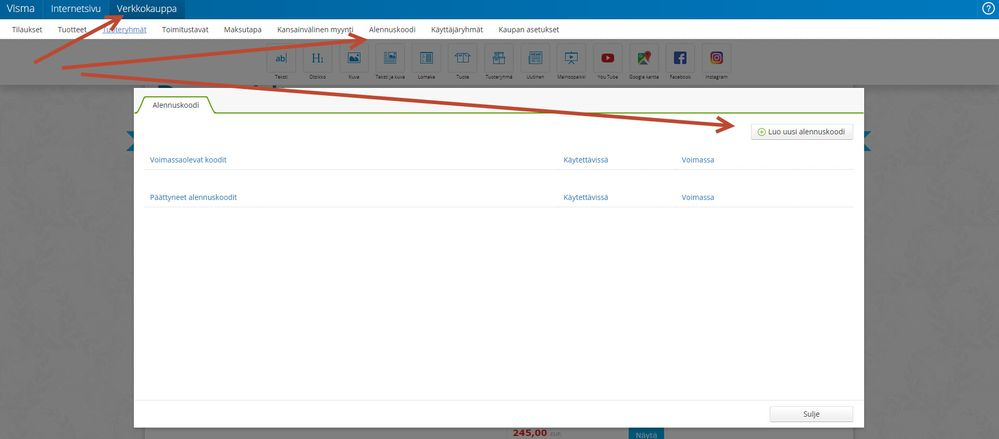Screen dimensions: 999x439
Task: Click the 245,00 price text
Action: (530, 433)
